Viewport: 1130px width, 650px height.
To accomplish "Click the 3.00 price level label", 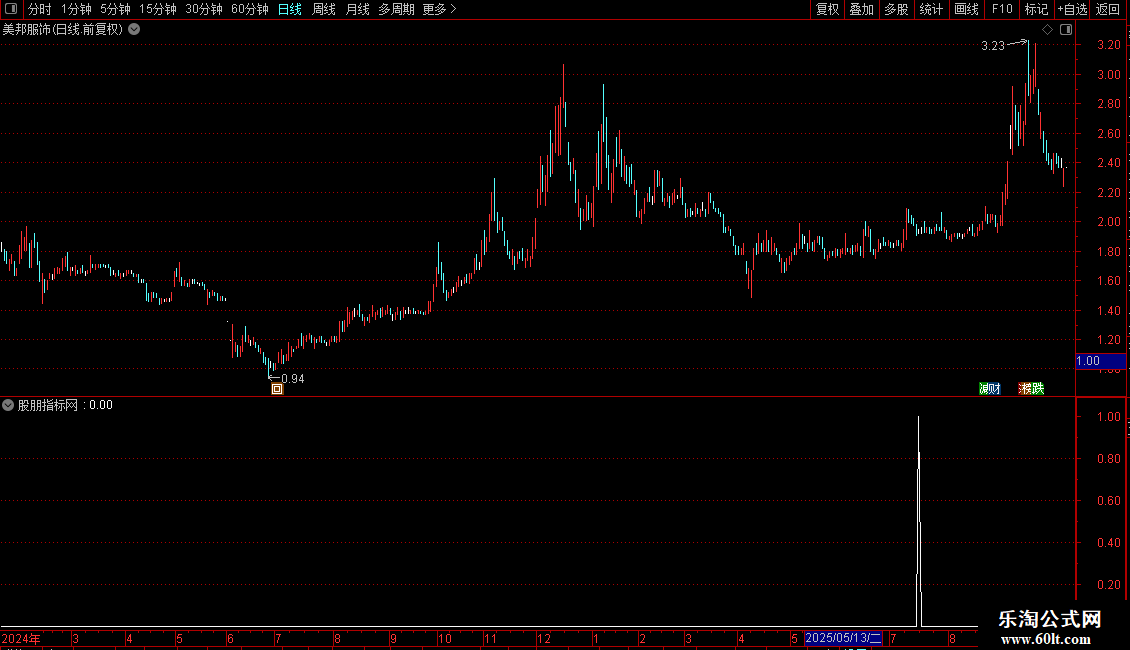I will pyautogui.click(x=1108, y=75).
